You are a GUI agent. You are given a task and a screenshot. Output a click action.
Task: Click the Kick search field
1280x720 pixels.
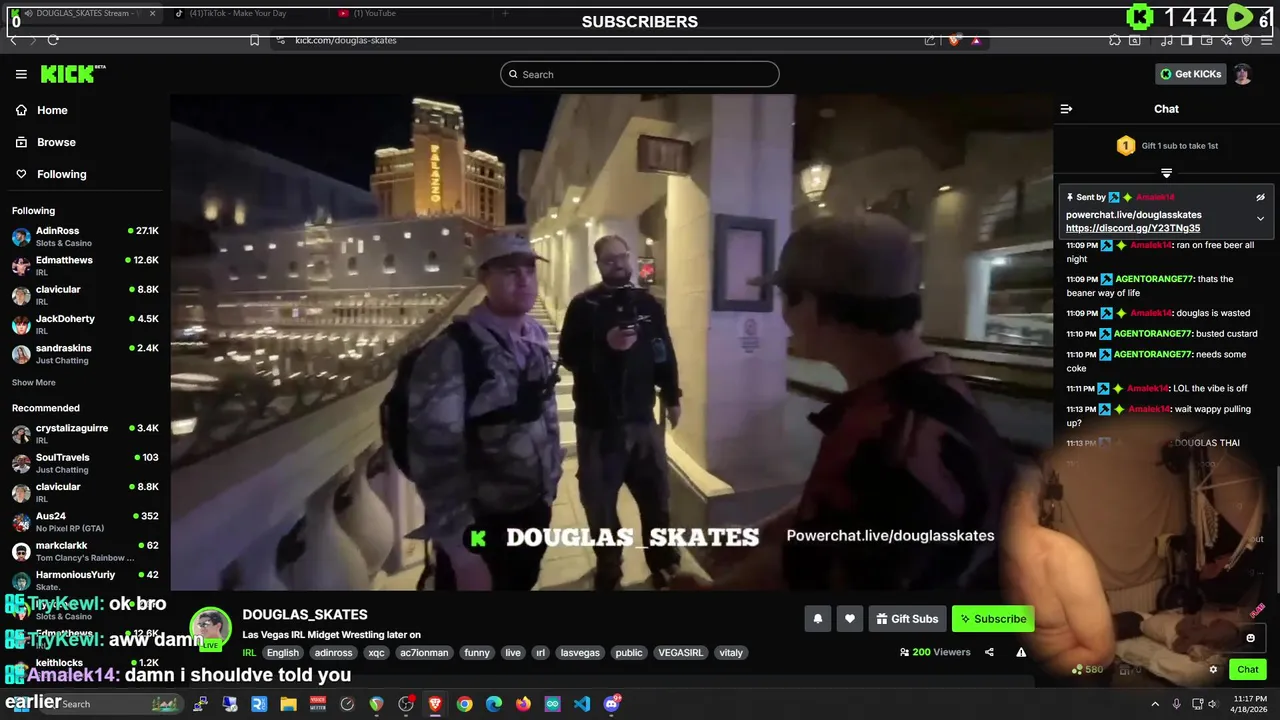640,74
